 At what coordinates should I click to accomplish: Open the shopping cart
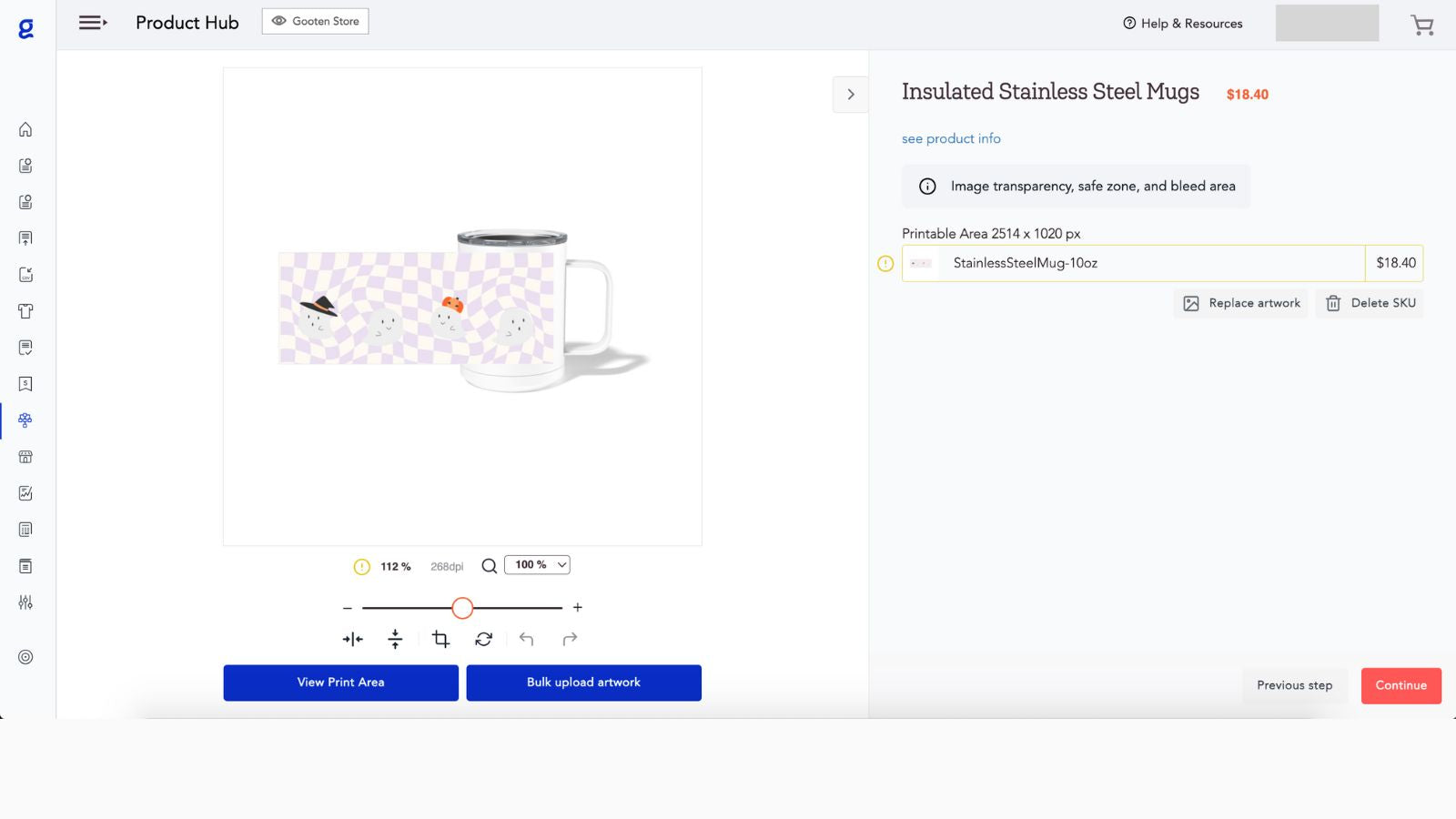point(1421,26)
